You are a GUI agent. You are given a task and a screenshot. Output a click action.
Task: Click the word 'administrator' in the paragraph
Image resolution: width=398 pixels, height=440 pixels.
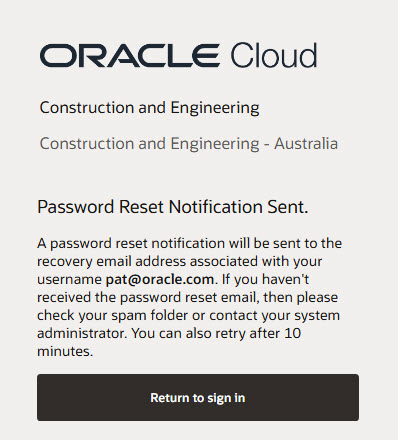click(81, 333)
